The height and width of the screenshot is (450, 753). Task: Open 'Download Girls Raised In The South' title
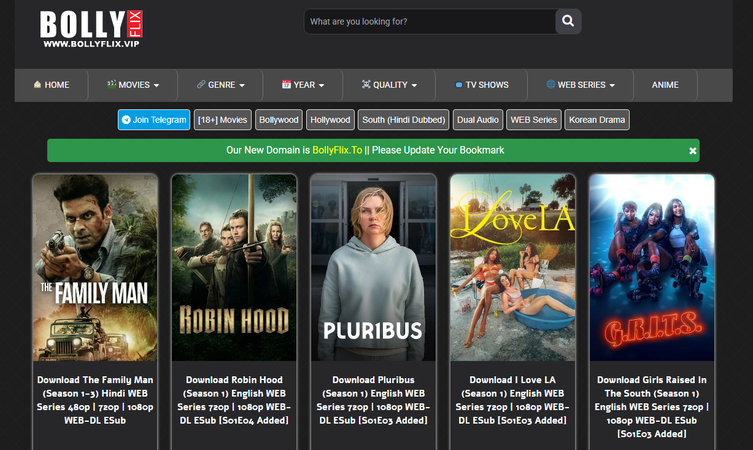pos(652,407)
